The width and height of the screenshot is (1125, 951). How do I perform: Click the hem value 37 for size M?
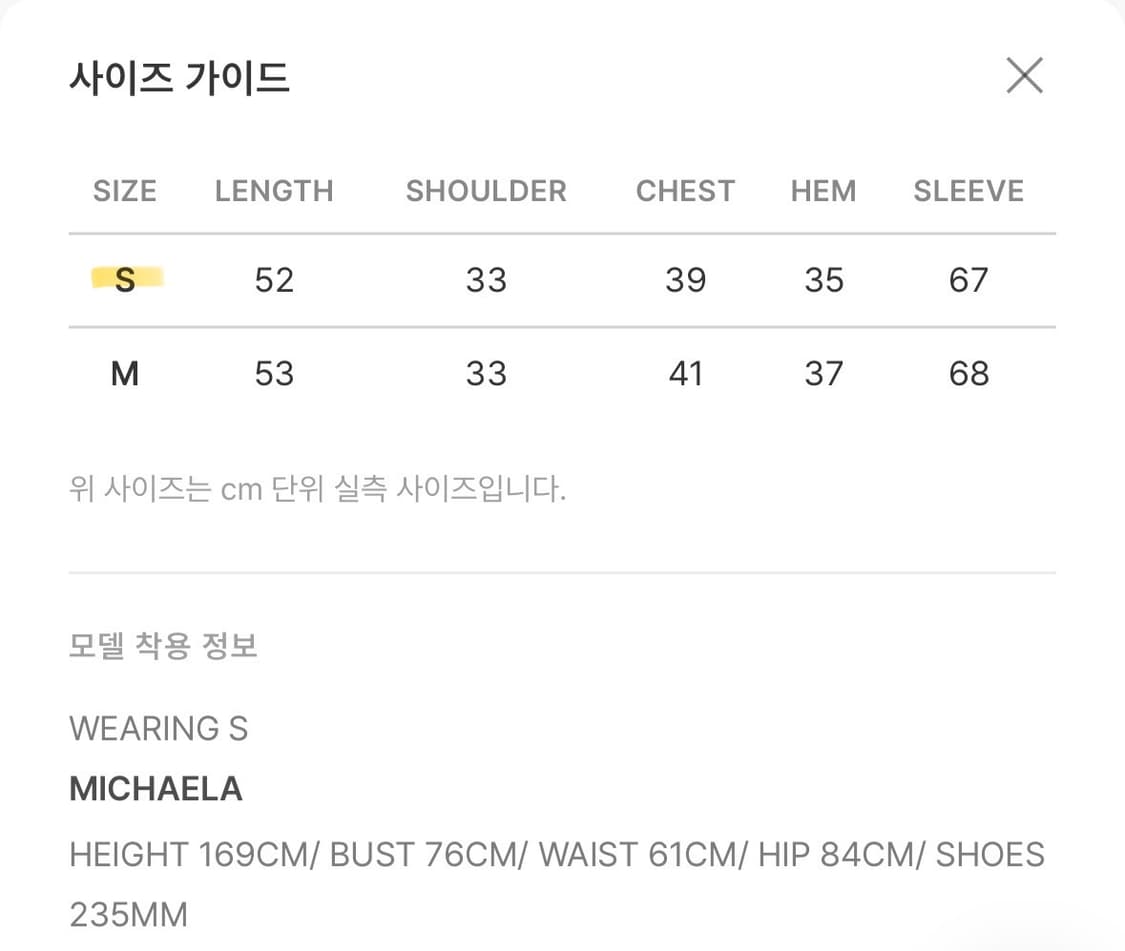tap(823, 373)
